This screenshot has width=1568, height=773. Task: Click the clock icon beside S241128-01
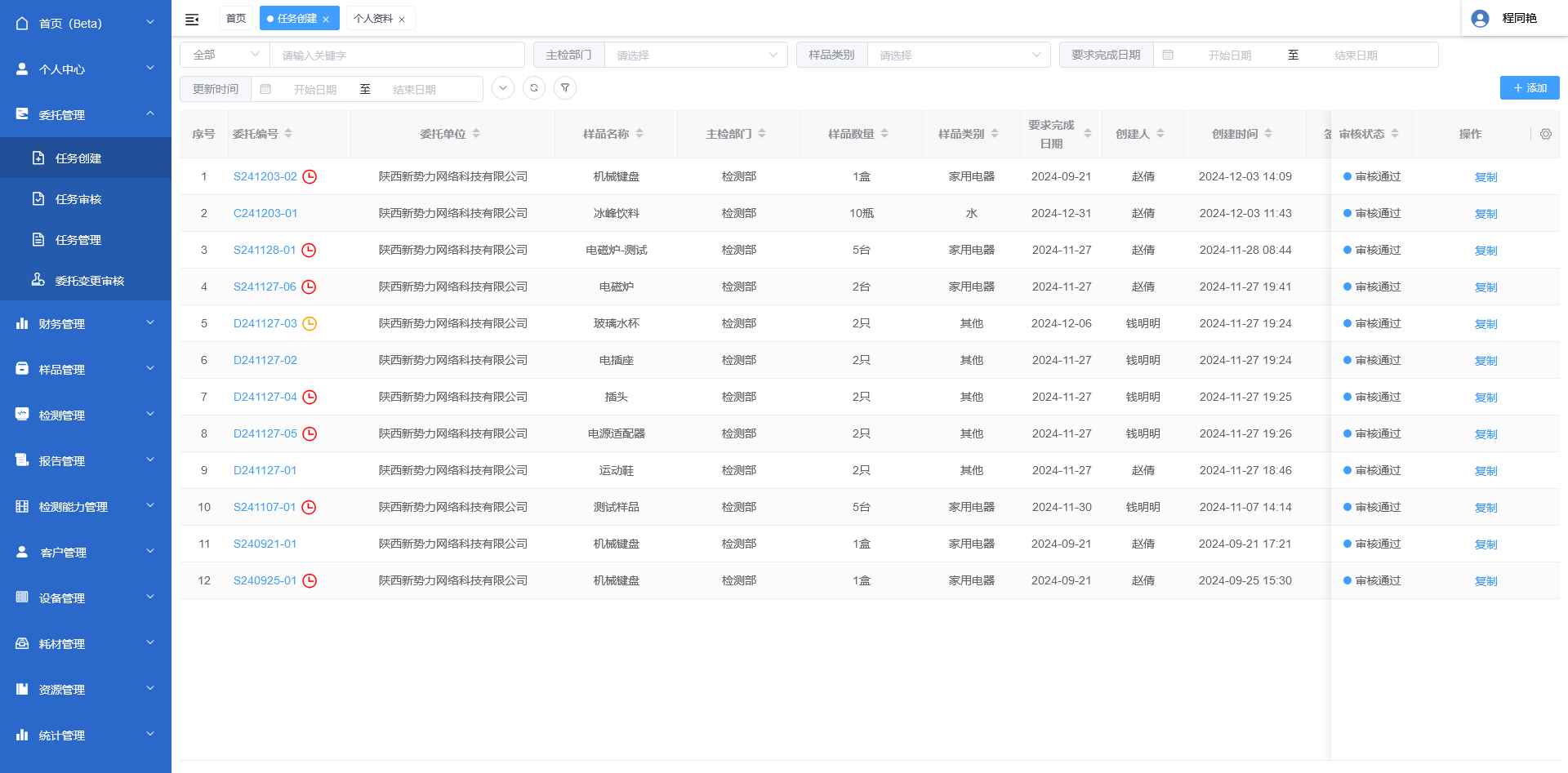(309, 250)
